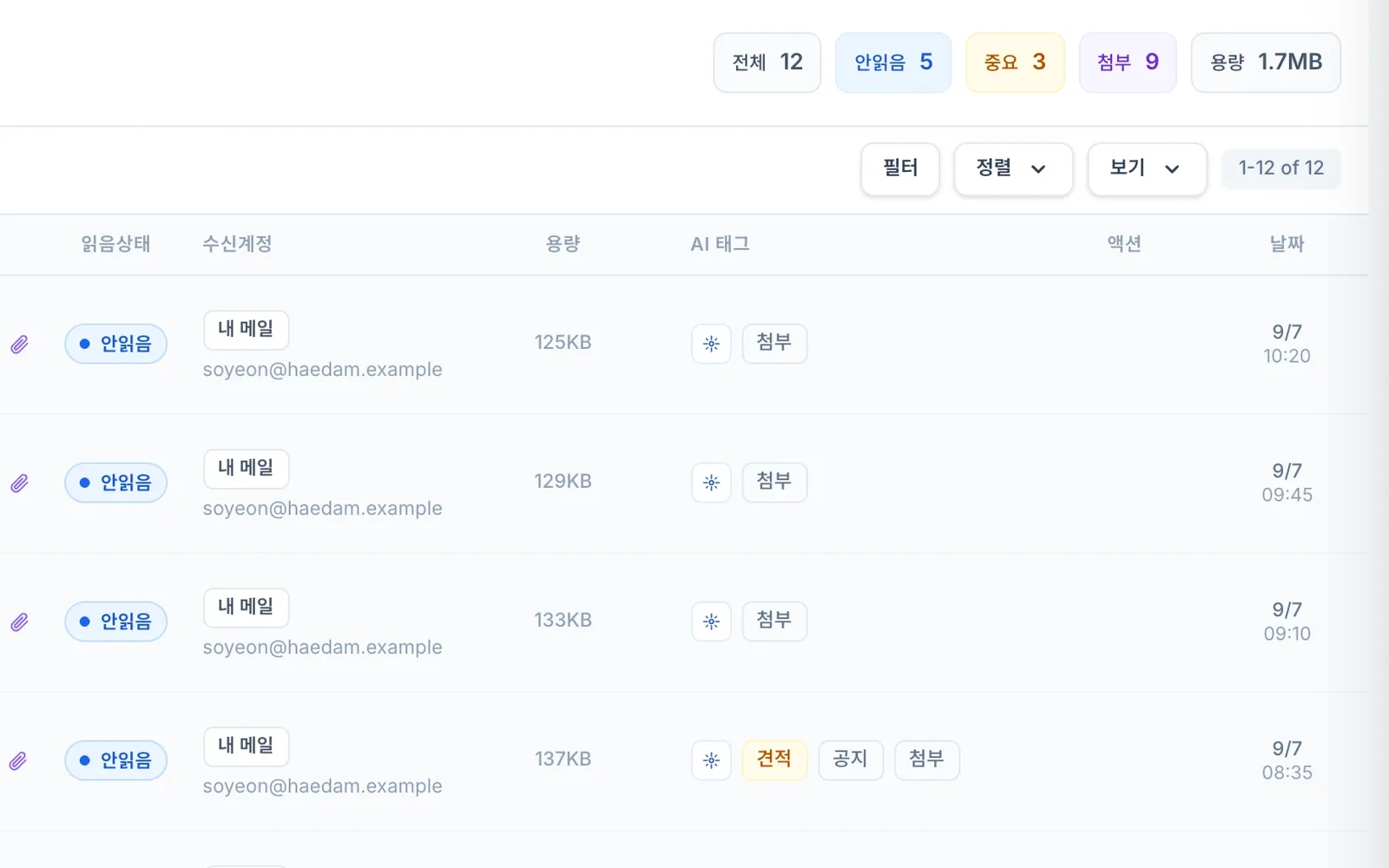Click the 견적 tag on the 137KB mail
Screen dimensions: 1389x868
774,760
